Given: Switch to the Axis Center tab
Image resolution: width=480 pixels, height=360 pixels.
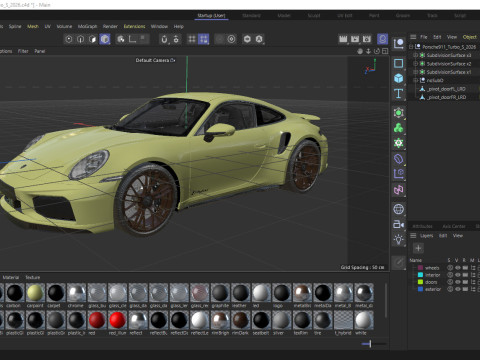Looking at the screenshot, I should pos(454,226).
